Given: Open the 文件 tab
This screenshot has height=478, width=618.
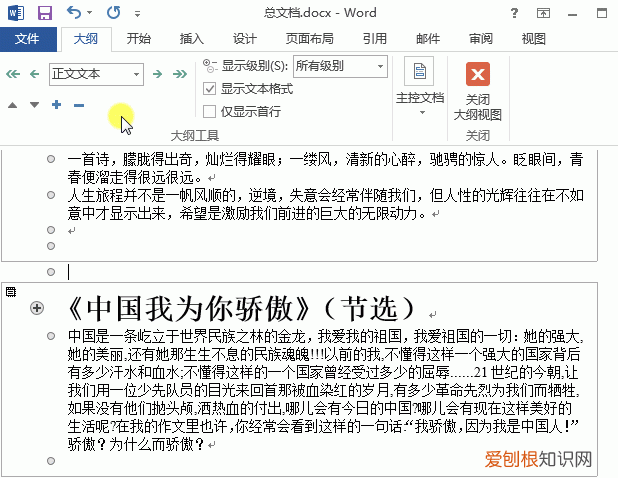Looking at the screenshot, I should [x=28, y=39].
